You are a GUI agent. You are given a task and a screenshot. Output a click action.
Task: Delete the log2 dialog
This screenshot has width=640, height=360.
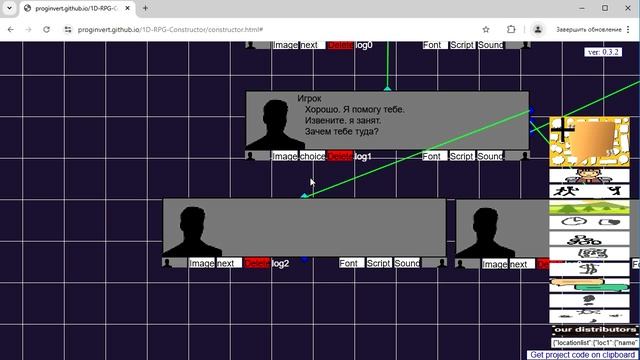[x=257, y=263]
